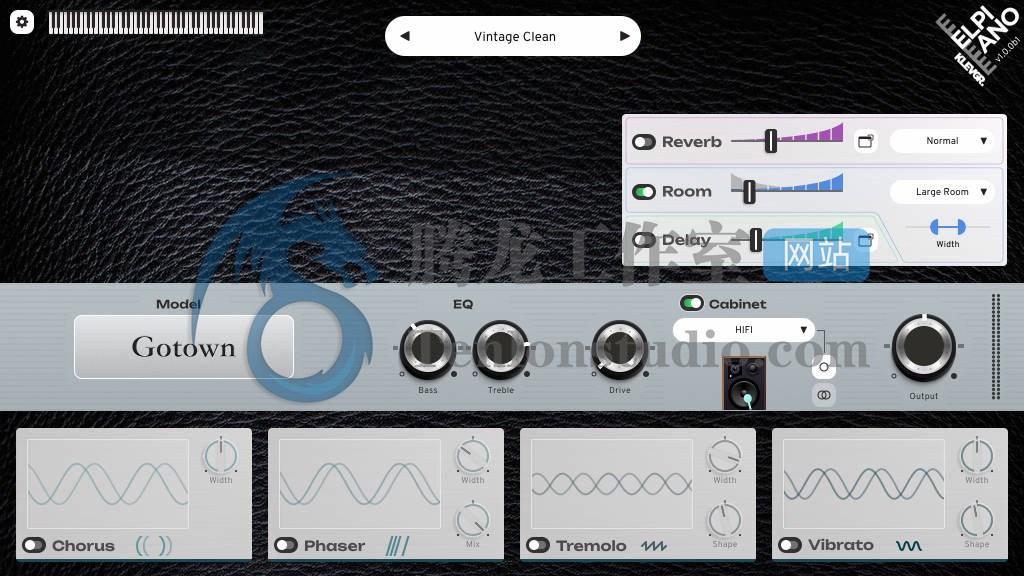Screen dimensions: 1024x576
Task: Open the Vintage Clean preset selector
Action: coord(513,36)
